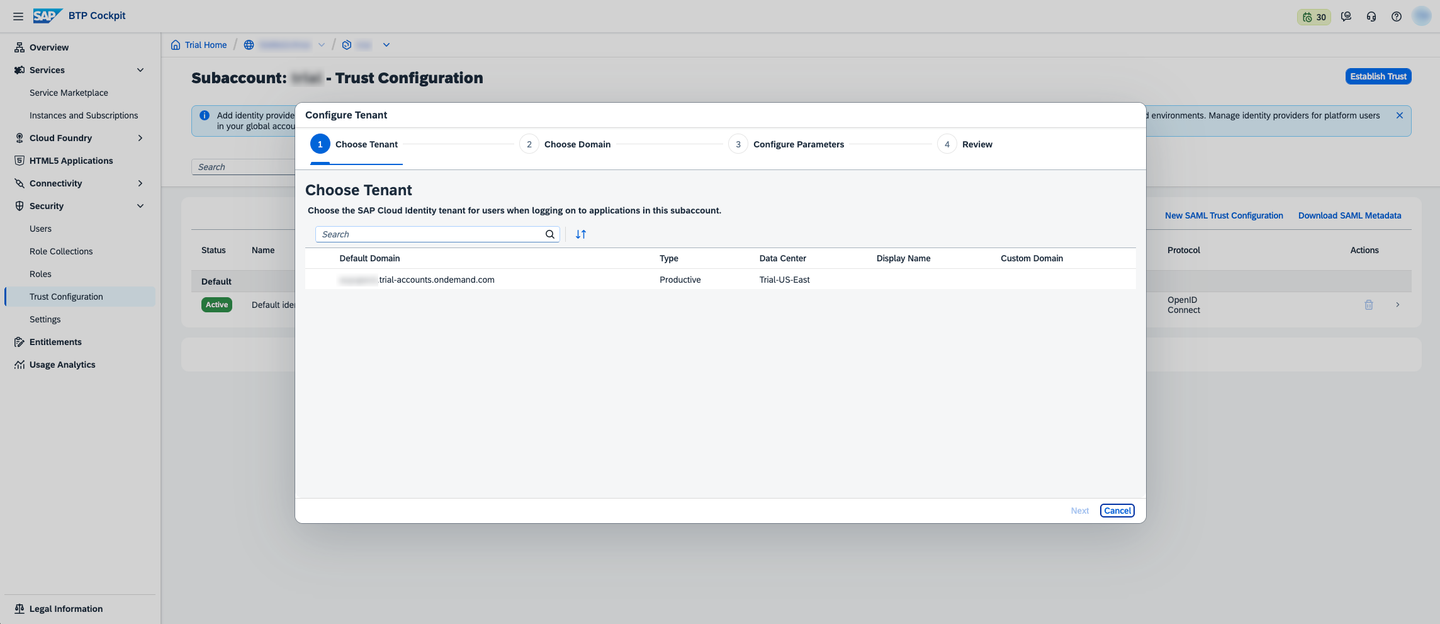This screenshot has height=624, width=1440.
Task: Open Users under Security
Action: 41,229
